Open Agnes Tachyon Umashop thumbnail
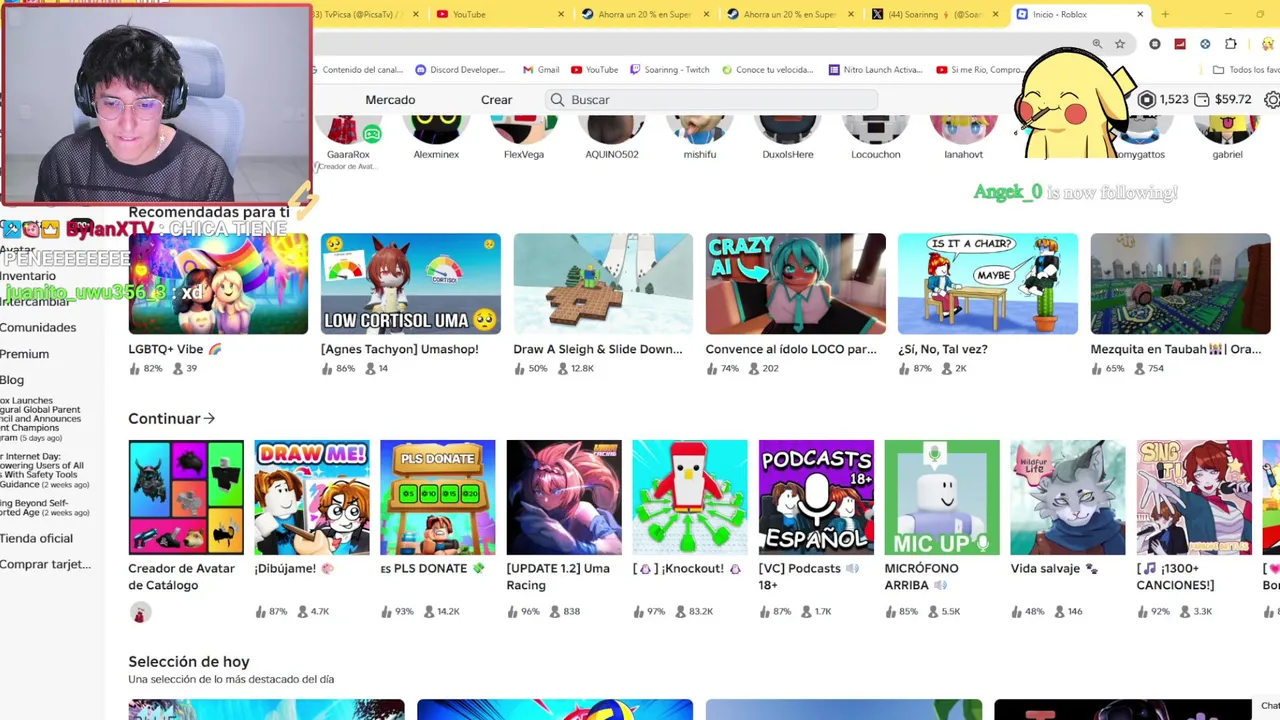Screen dimensions: 1280x720 click(410, 284)
